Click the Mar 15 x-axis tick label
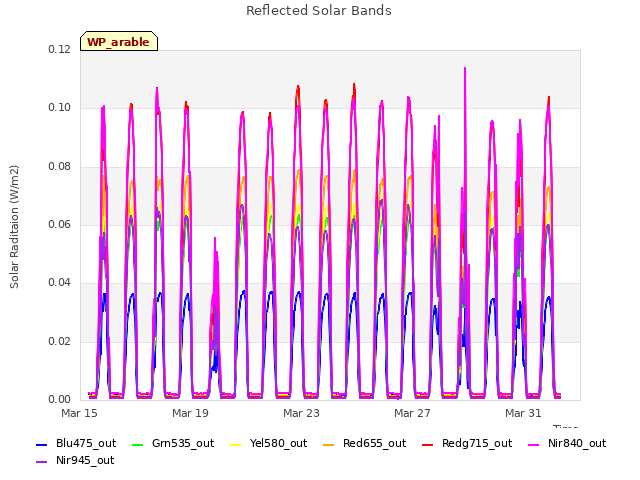640x480 pixels. pyautogui.click(x=79, y=413)
